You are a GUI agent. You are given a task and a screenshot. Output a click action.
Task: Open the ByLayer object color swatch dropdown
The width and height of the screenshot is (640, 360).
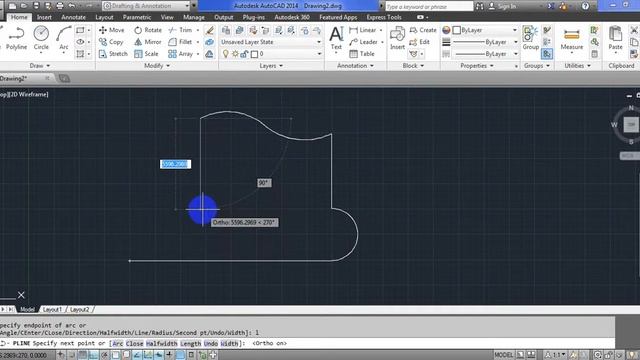point(485,30)
